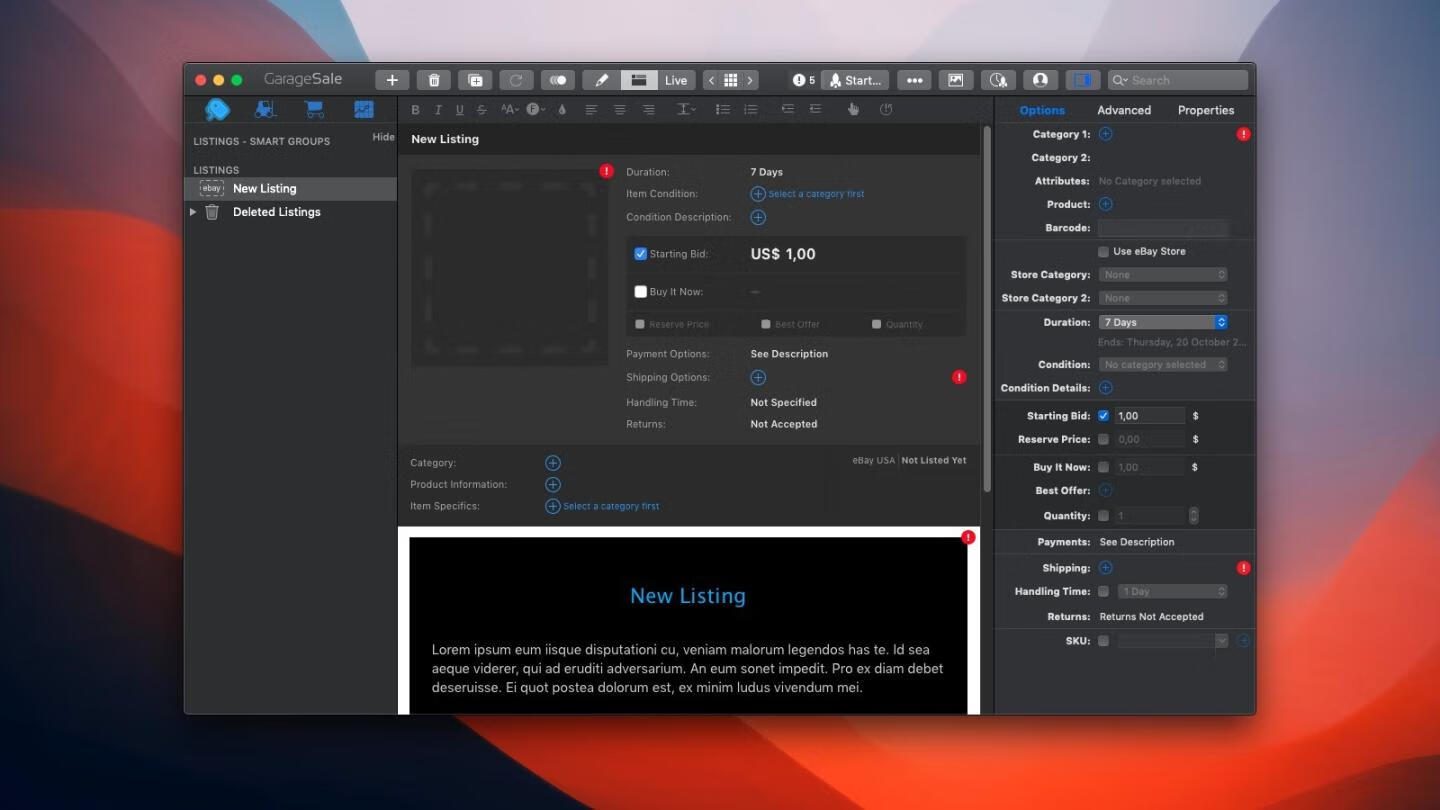Click the bulleted list formatting icon
Image resolution: width=1440 pixels, height=810 pixels.
[722, 110]
